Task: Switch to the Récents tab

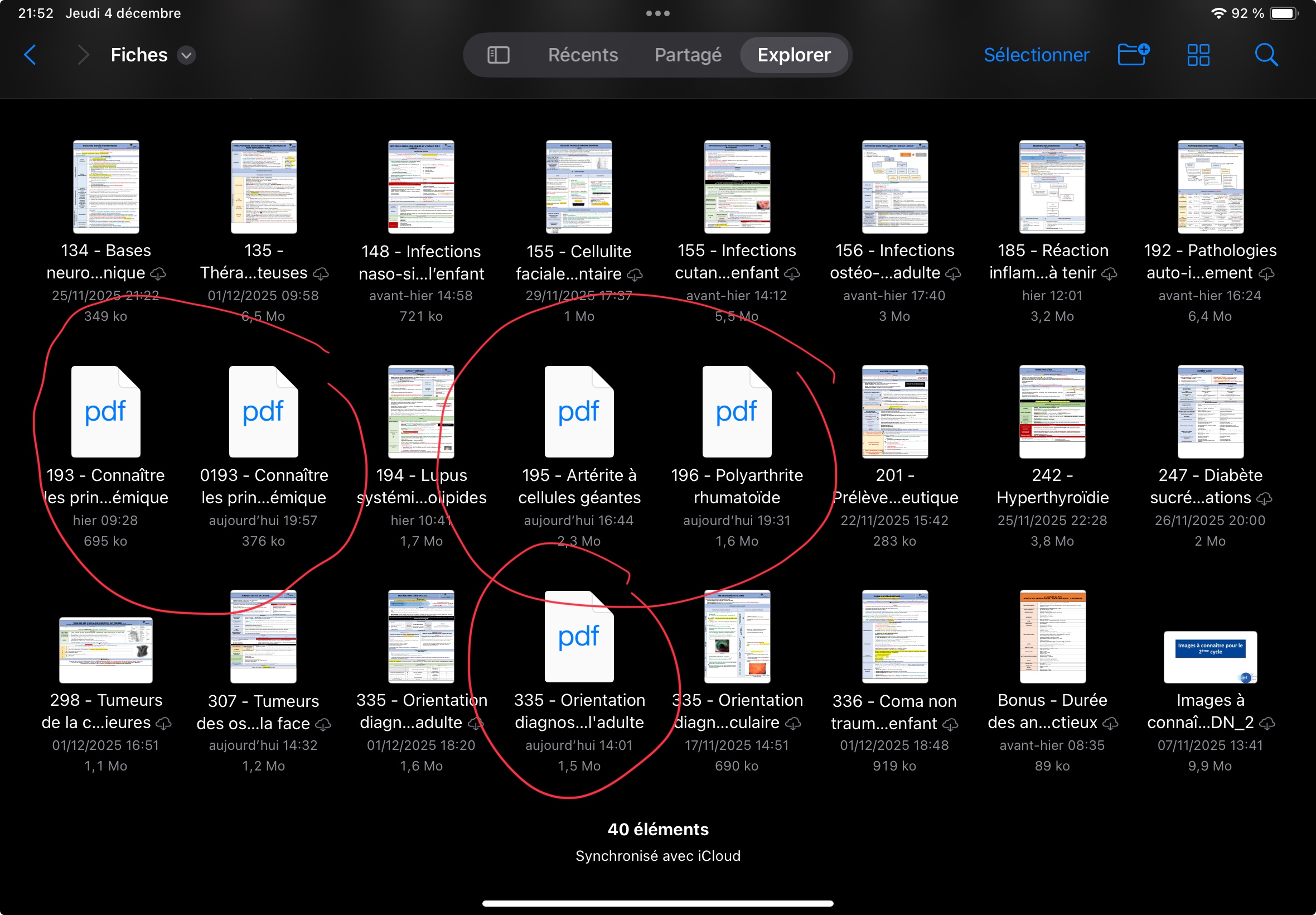Action: [x=583, y=55]
